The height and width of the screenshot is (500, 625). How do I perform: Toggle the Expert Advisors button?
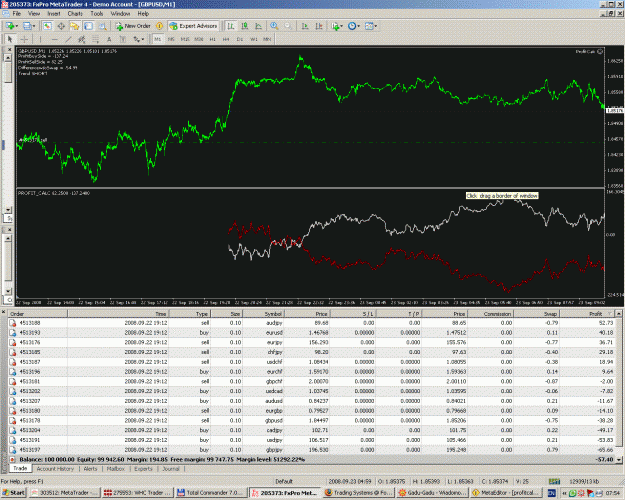coord(194,26)
